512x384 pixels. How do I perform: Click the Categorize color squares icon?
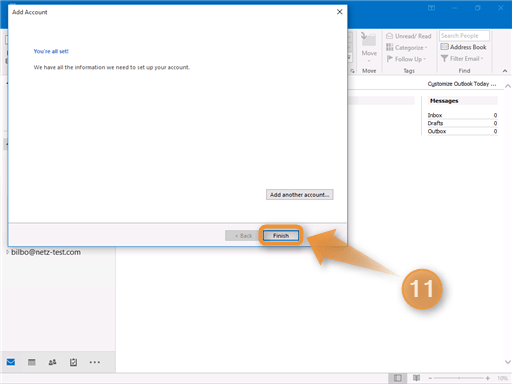click(x=389, y=47)
